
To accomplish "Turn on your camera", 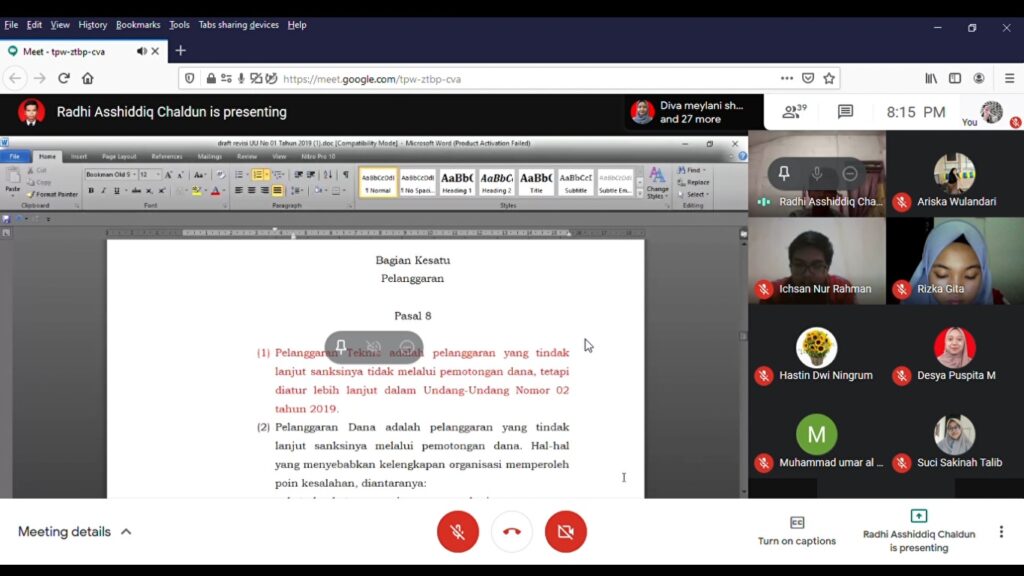I will 566,532.
